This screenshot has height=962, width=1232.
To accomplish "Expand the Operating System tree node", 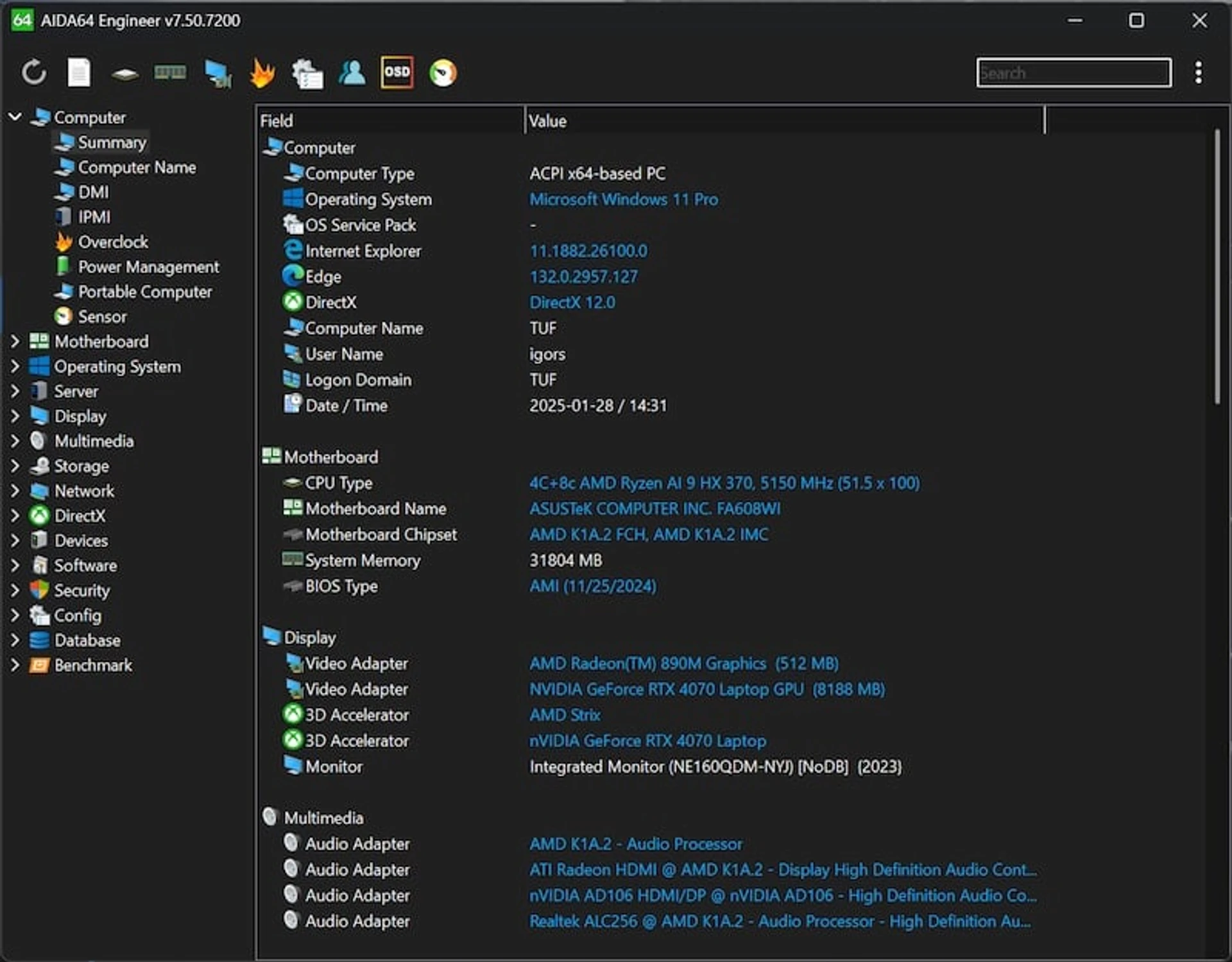I will point(15,366).
